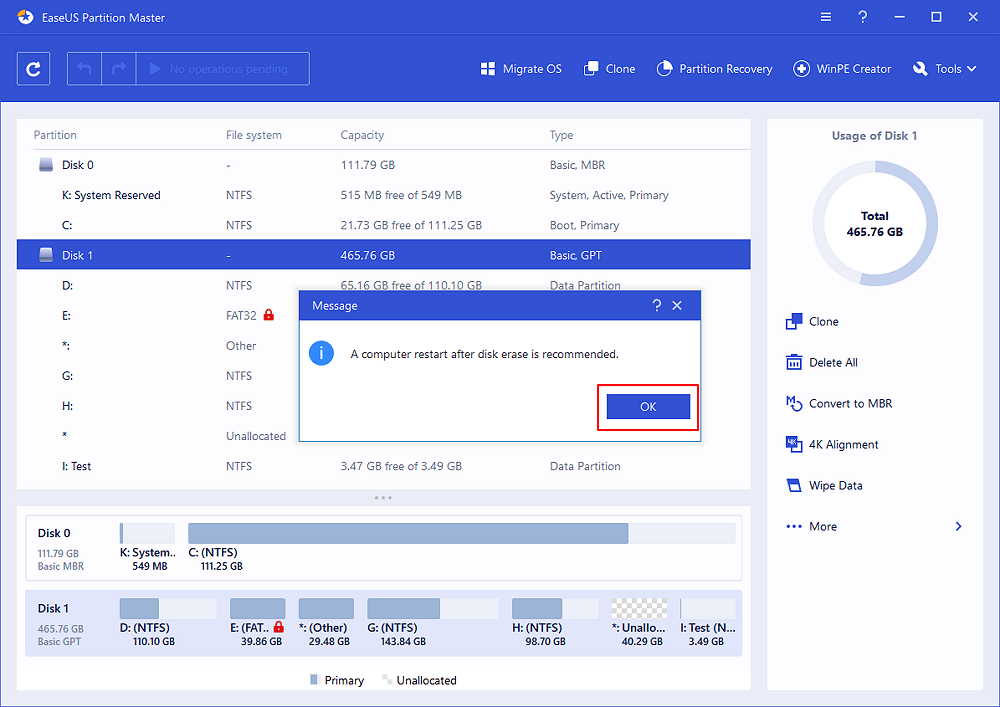This screenshot has width=1000, height=707.
Task: Select the H: partition row
Action: pos(158,405)
